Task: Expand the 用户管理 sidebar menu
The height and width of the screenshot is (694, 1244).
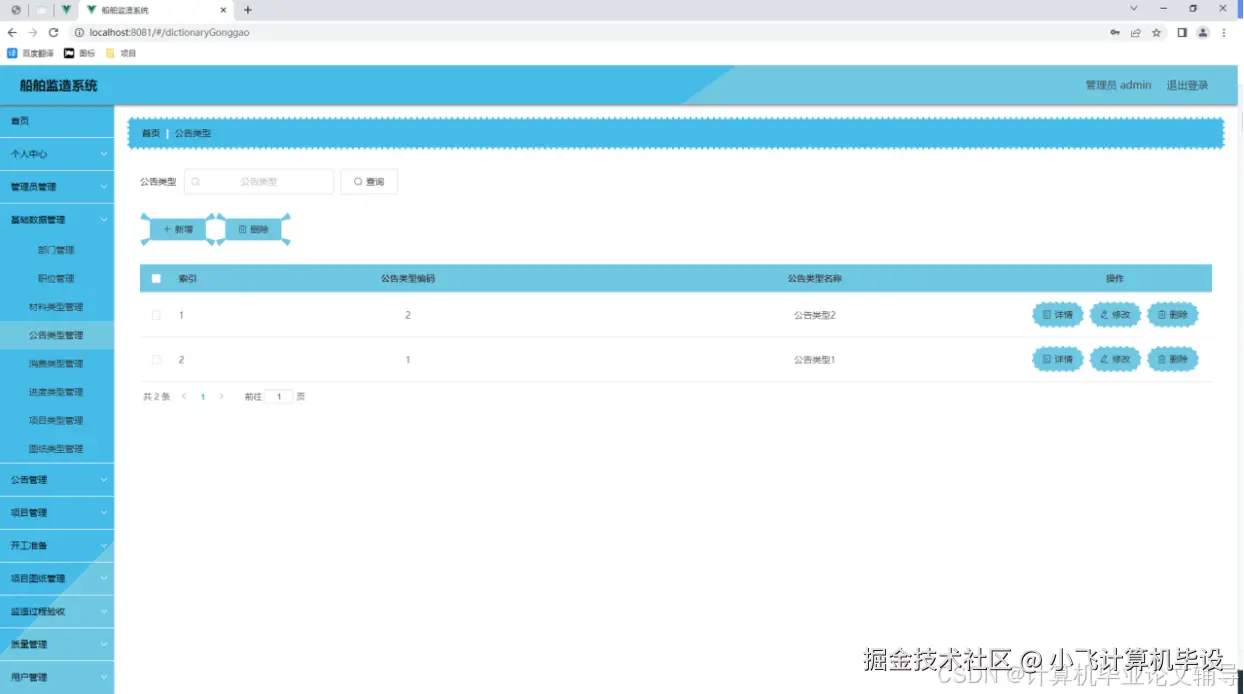Action: [x=57, y=677]
